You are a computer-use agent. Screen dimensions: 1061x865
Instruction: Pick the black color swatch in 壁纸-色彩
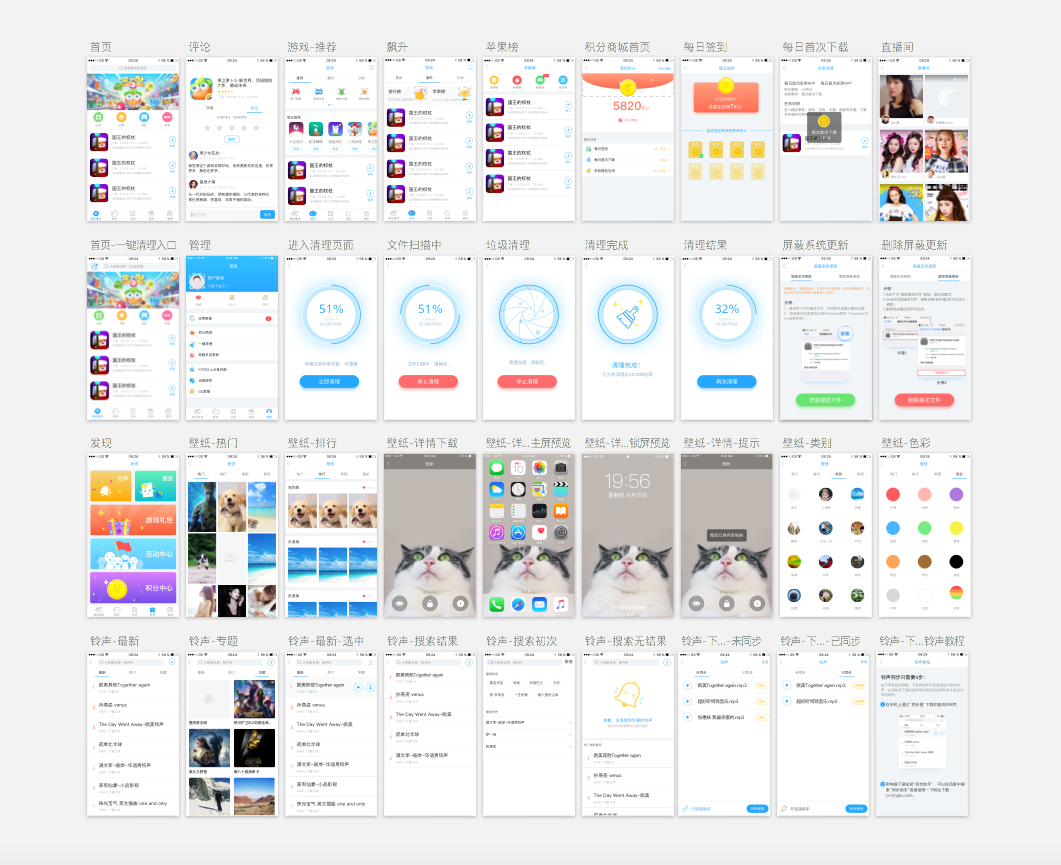click(x=956, y=561)
